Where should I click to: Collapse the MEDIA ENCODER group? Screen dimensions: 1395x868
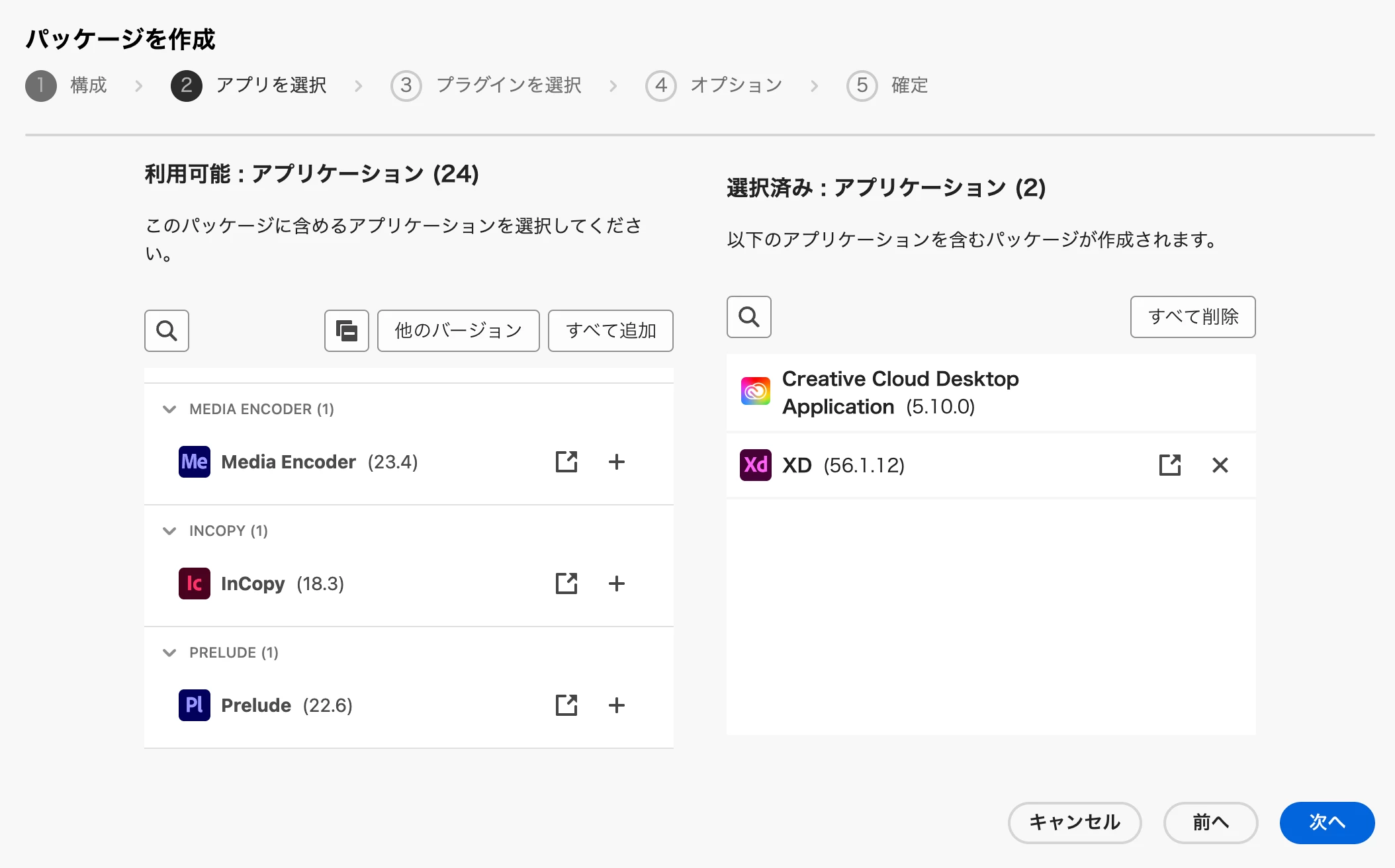tap(169, 409)
